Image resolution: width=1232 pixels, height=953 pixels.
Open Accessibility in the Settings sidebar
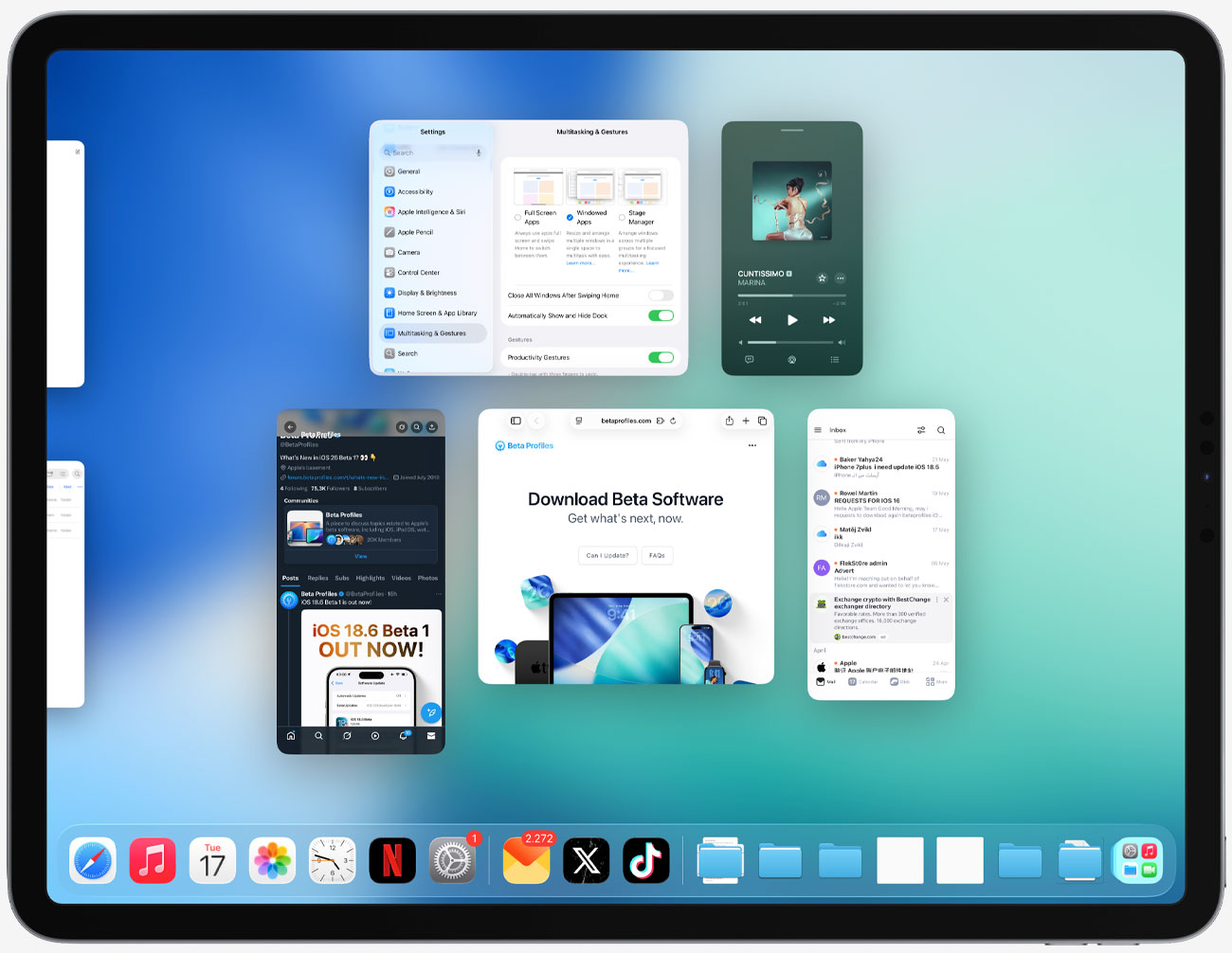[x=433, y=191]
